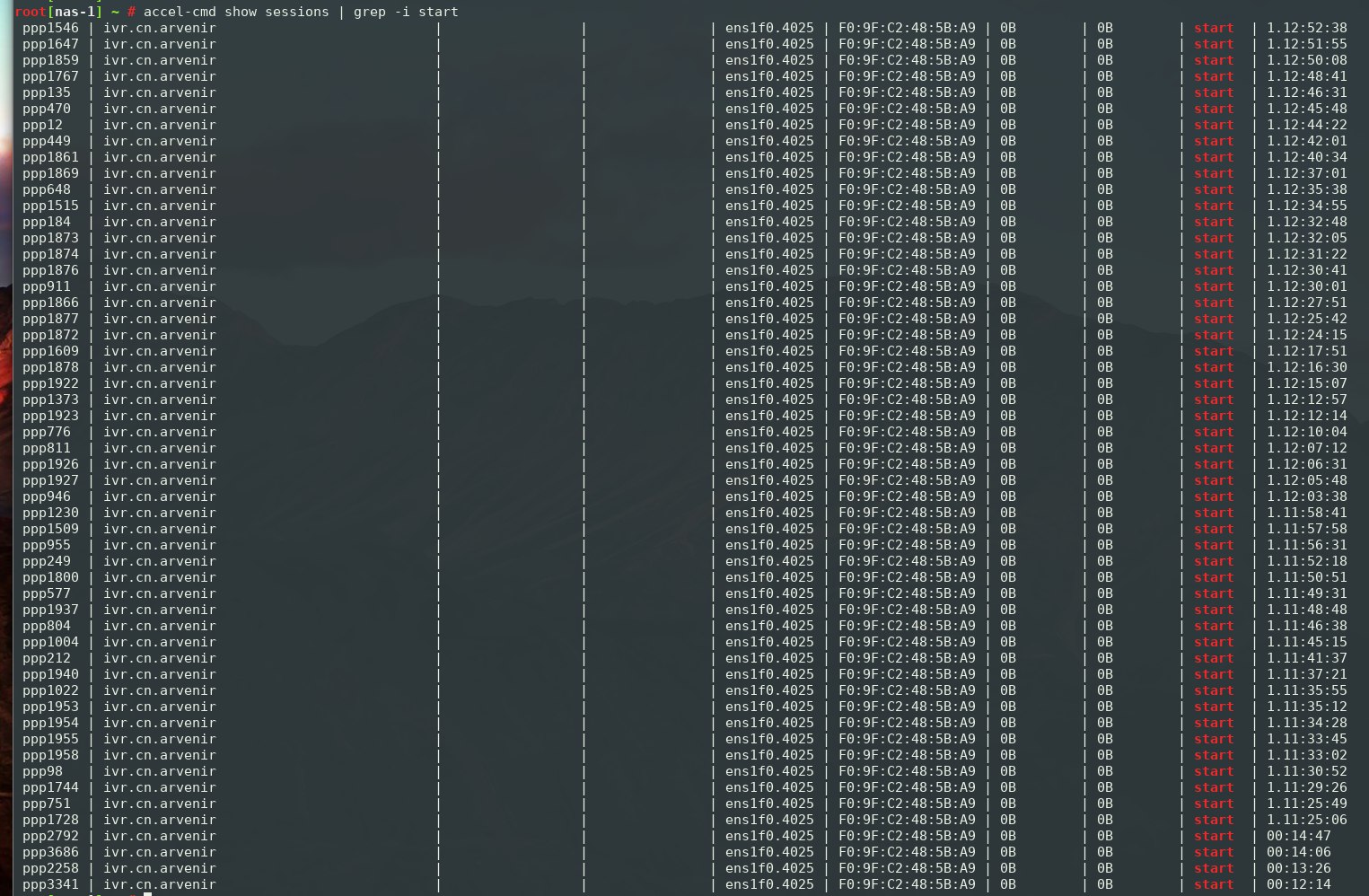Screen dimensions: 1369x896
Task: Select interface name ppp184
Action: click(x=47, y=222)
